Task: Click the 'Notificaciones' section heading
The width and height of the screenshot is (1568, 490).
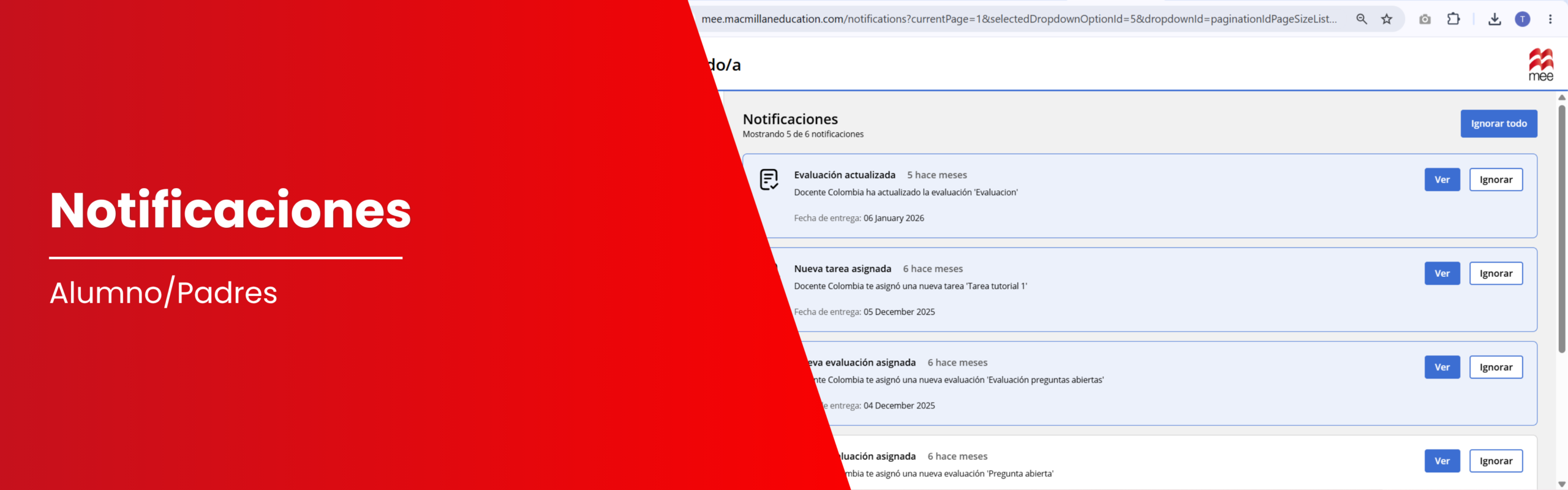Action: coord(790,119)
